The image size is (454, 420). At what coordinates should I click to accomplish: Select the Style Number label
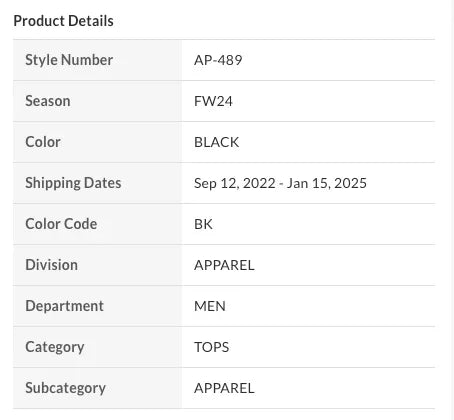click(x=69, y=60)
